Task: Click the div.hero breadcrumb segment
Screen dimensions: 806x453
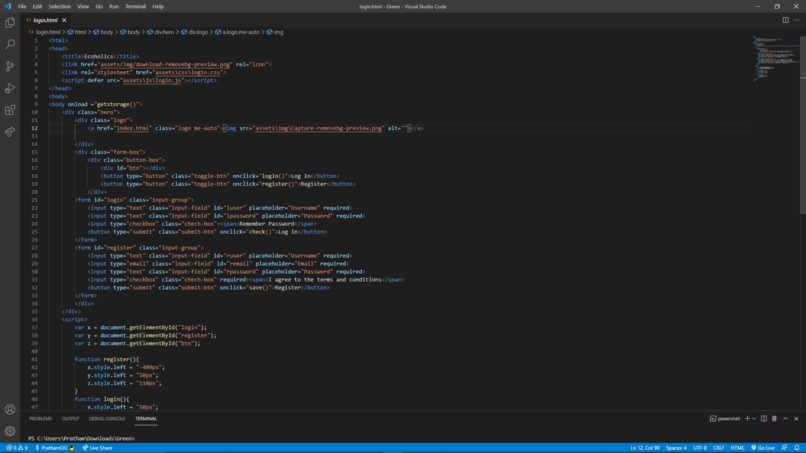Action: tap(160, 32)
